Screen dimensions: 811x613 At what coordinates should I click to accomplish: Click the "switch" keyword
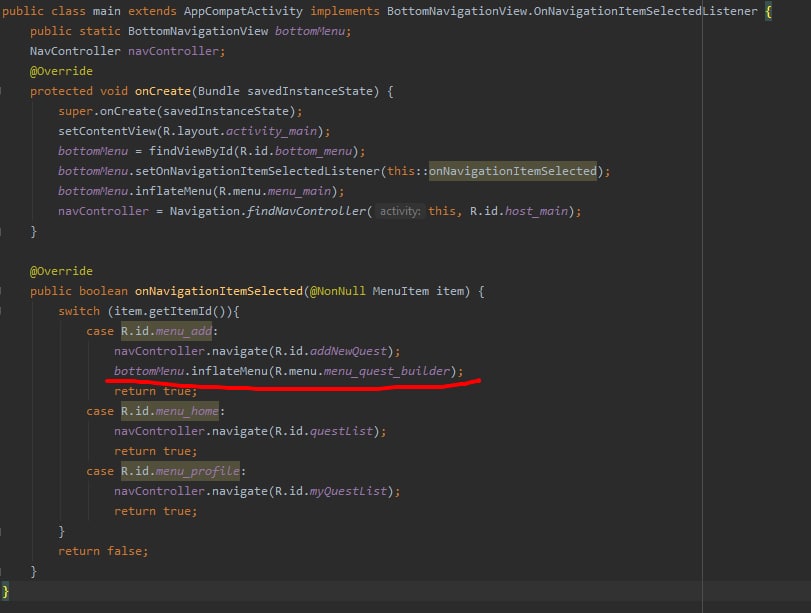pos(79,311)
